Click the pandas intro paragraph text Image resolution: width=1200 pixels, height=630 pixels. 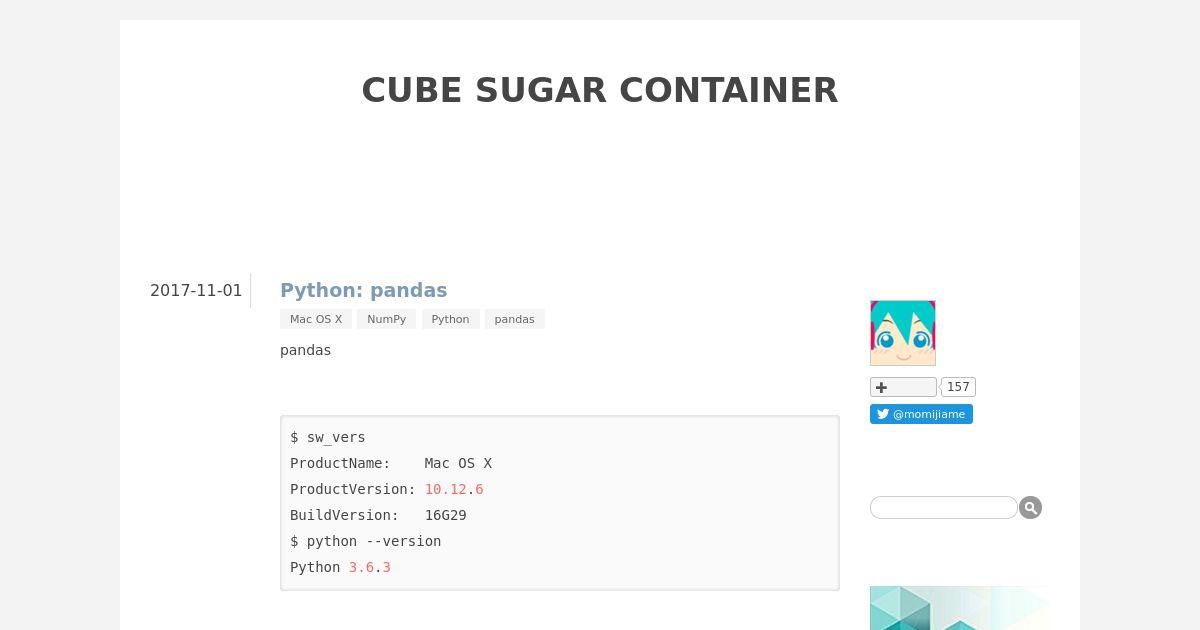tap(306, 350)
